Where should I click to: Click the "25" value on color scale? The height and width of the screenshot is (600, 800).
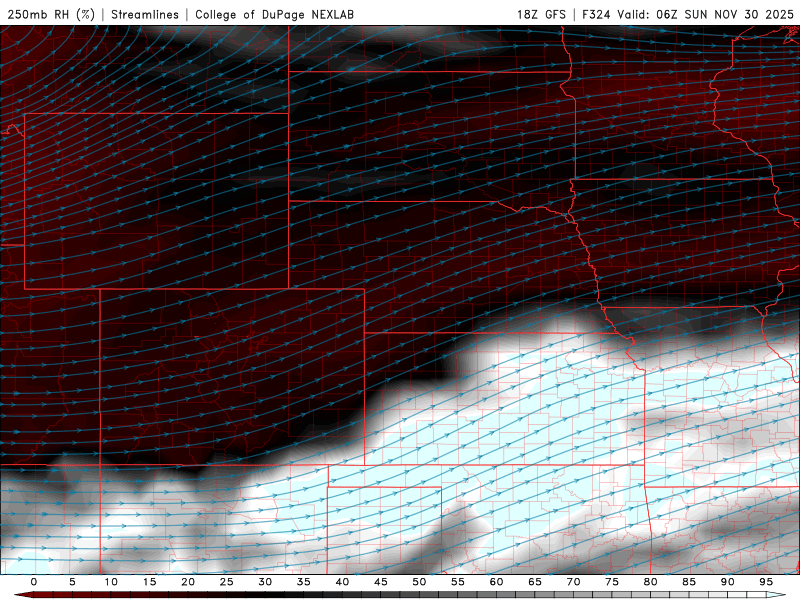227,582
